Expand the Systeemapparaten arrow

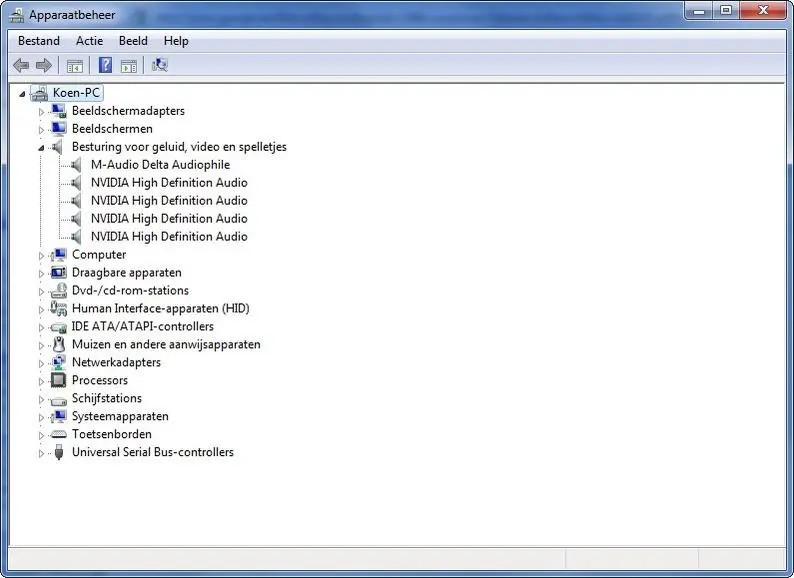(42, 417)
